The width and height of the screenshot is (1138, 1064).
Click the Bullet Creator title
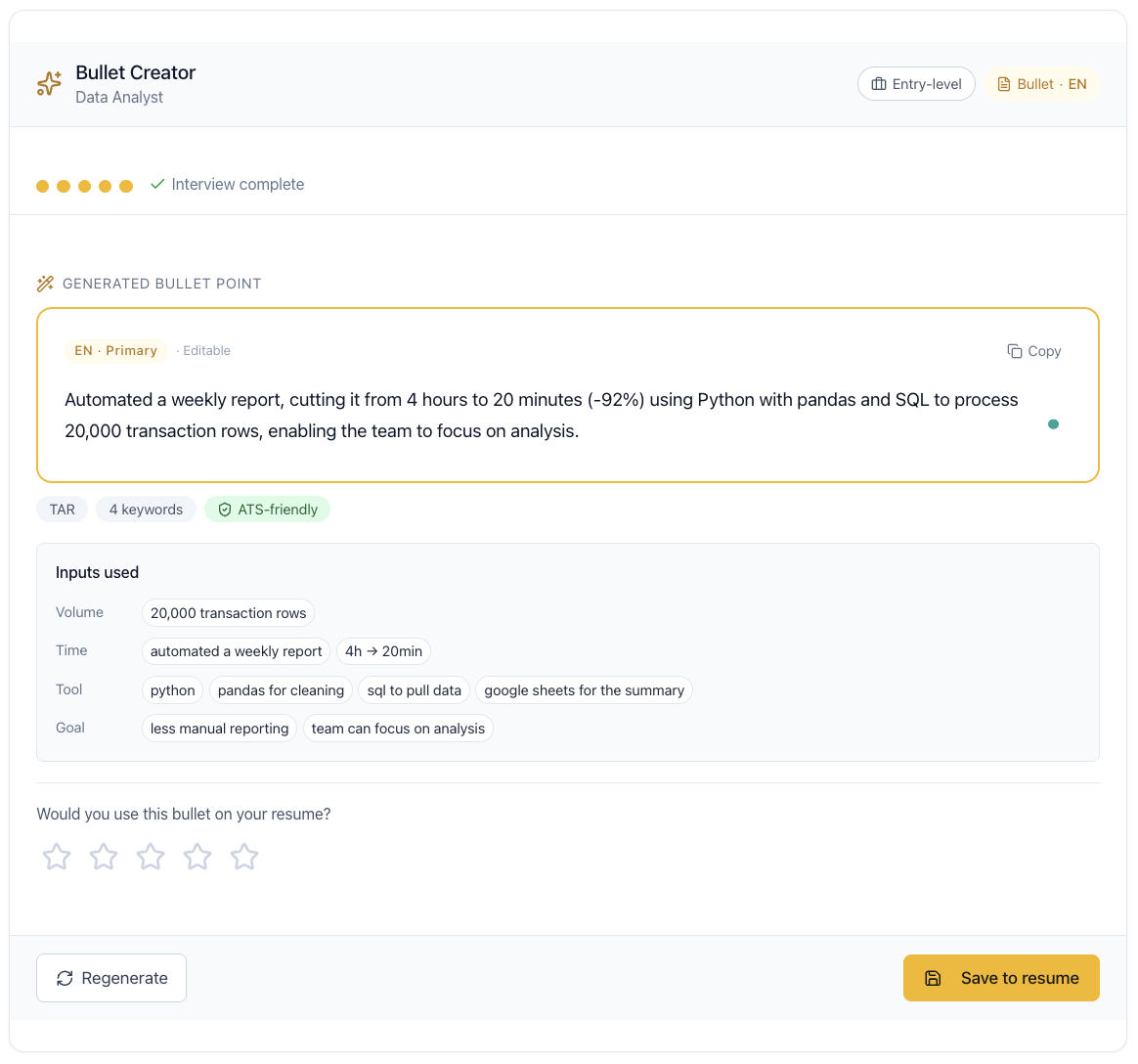136,72
